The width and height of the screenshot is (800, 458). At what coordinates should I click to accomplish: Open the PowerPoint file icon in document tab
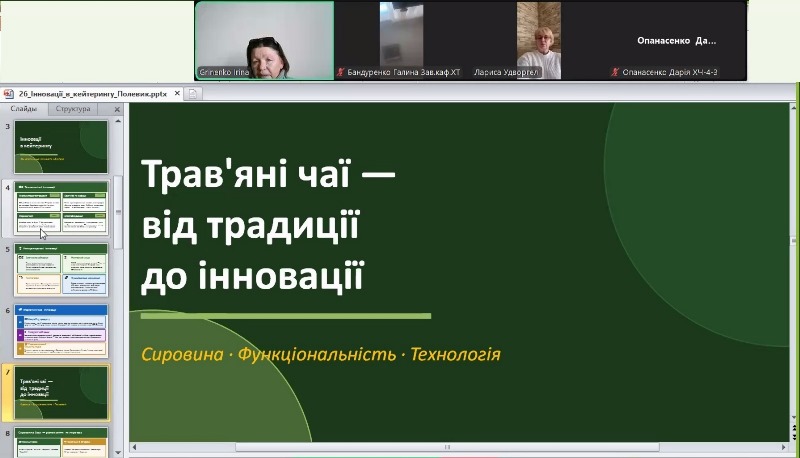9,94
